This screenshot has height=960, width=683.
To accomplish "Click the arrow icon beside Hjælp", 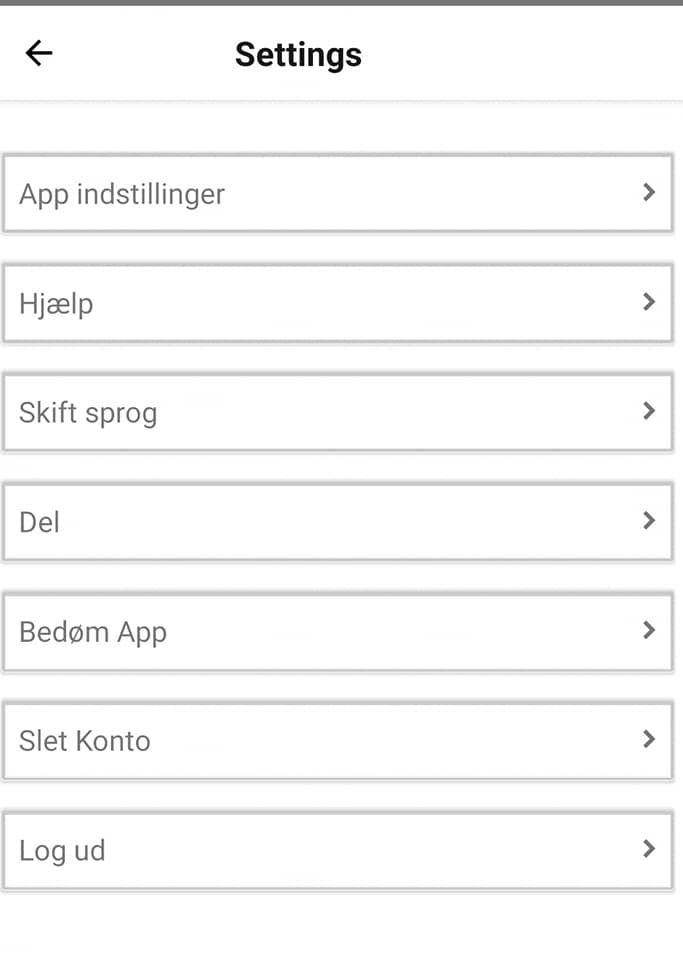I will coord(649,302).
